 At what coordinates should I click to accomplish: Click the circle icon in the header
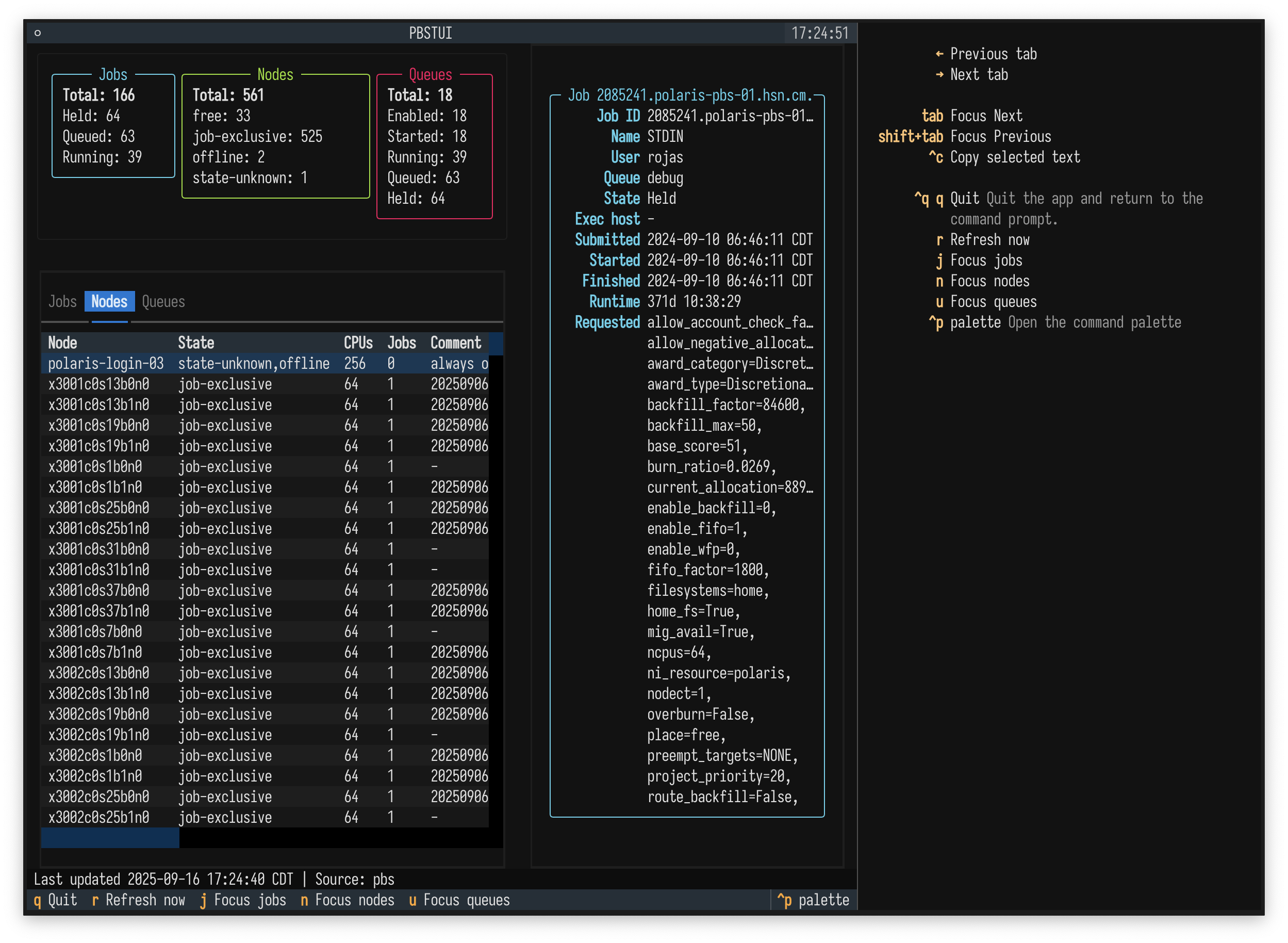coord(38,33)
